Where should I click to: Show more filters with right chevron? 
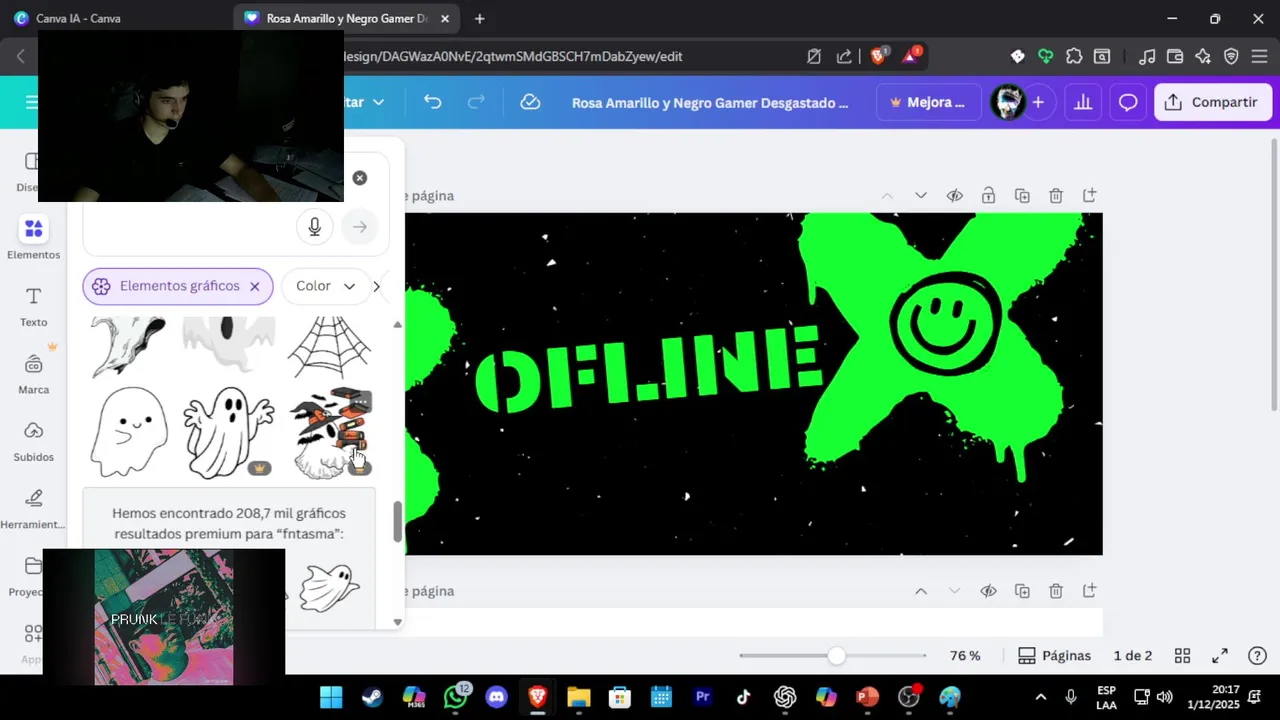(x=376, y=286)
